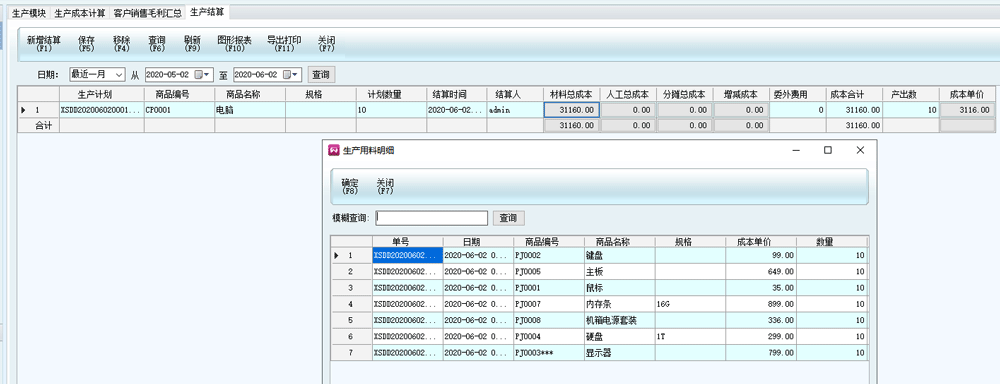Click 关闭 (F7) in main toolbar

327,43
